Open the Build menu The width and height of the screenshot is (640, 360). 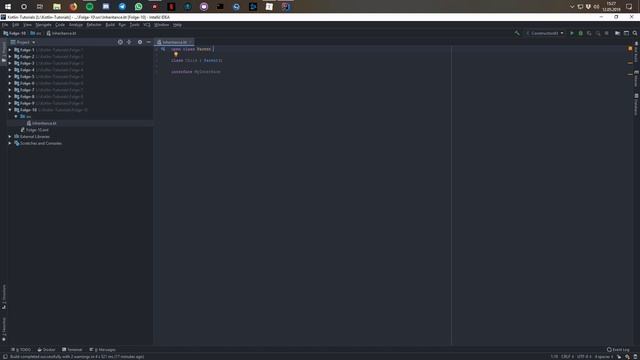tap(110, 25)
